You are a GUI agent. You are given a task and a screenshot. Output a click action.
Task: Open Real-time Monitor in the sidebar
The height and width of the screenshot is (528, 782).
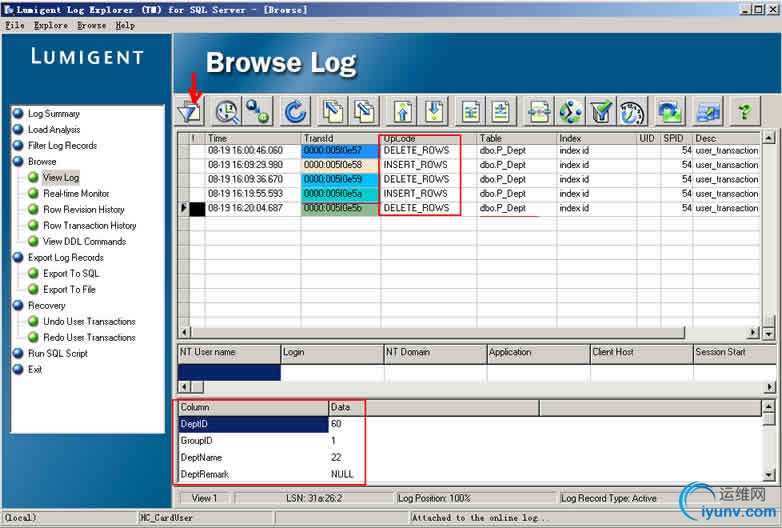76,193
